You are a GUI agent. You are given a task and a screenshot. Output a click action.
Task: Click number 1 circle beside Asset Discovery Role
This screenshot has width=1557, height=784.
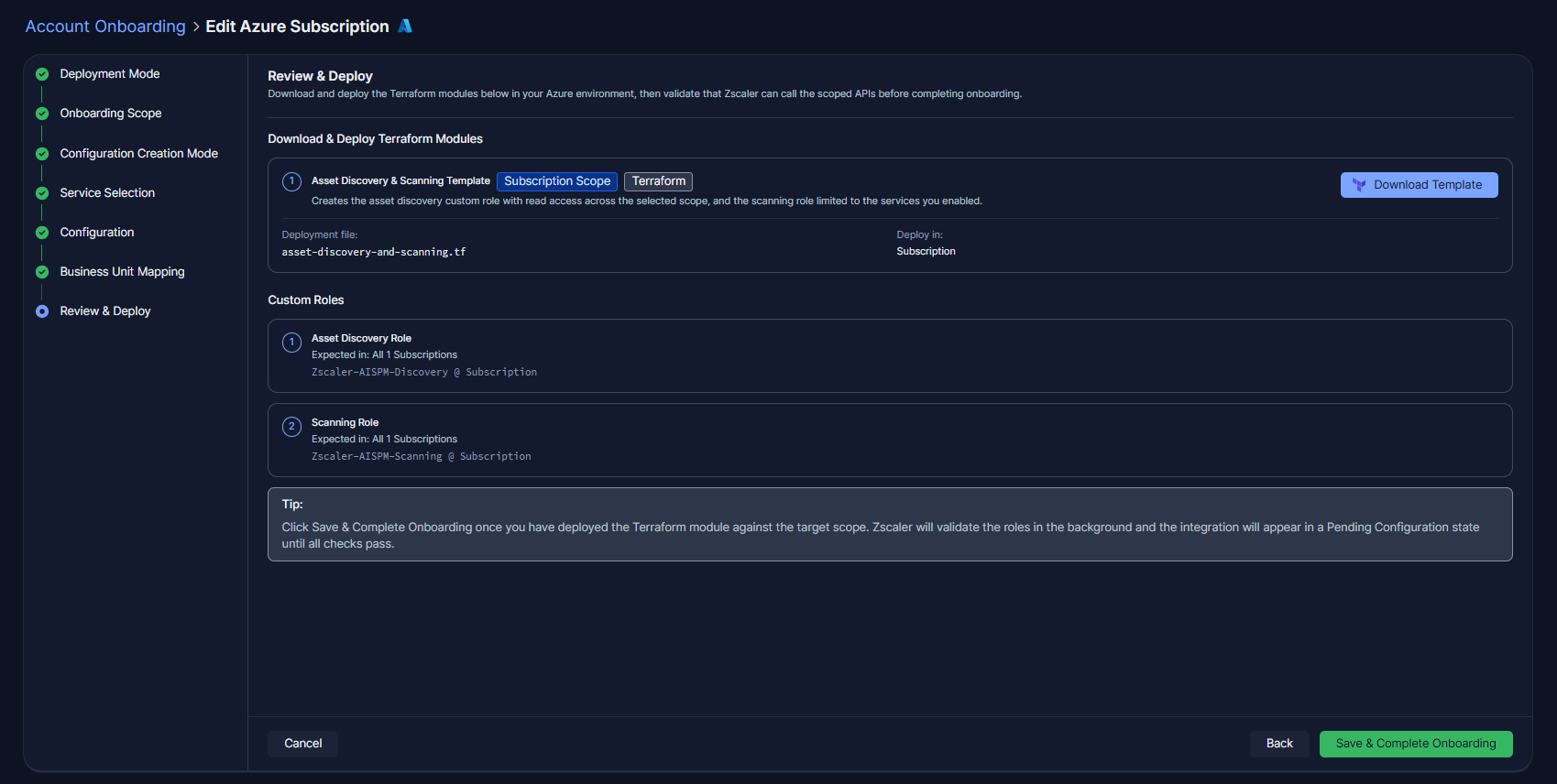(292, 343)
